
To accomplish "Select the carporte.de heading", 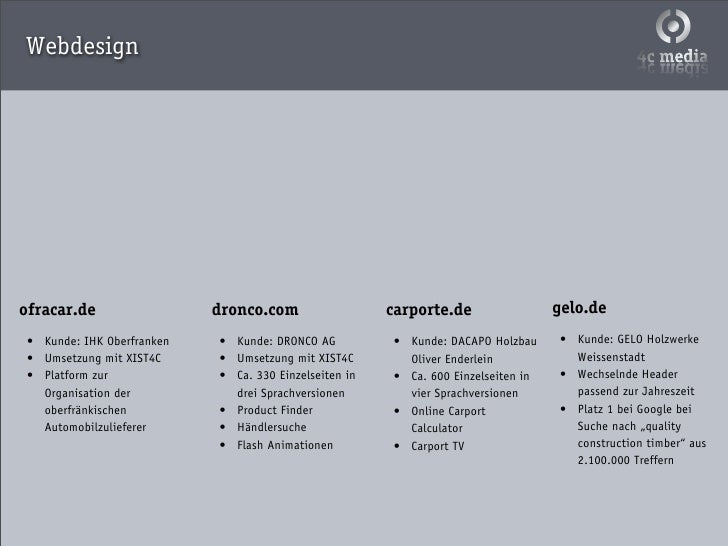I will click(x=429, y=310).
